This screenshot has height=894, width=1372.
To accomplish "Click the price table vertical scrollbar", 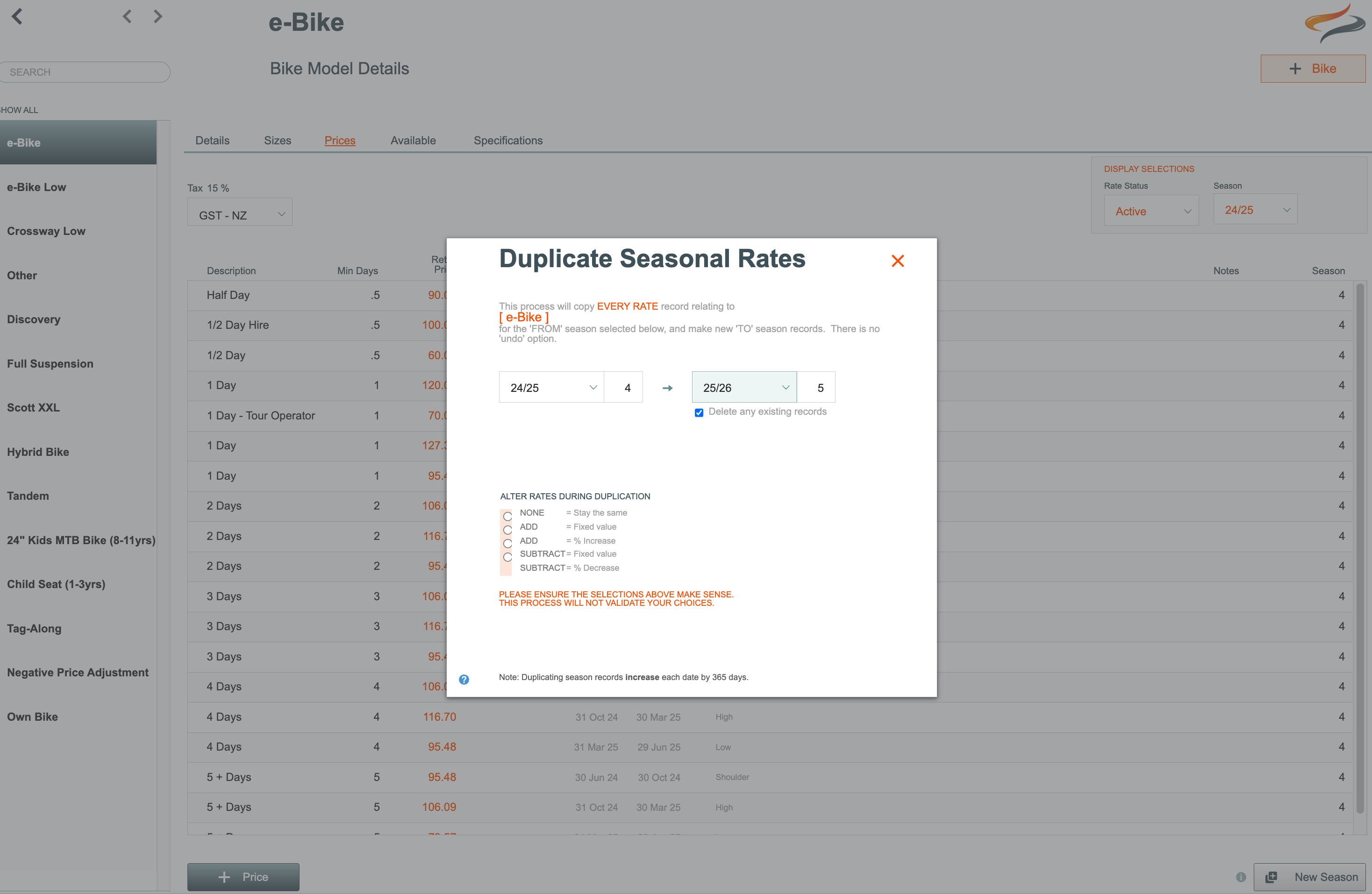I will (1360, 547).
